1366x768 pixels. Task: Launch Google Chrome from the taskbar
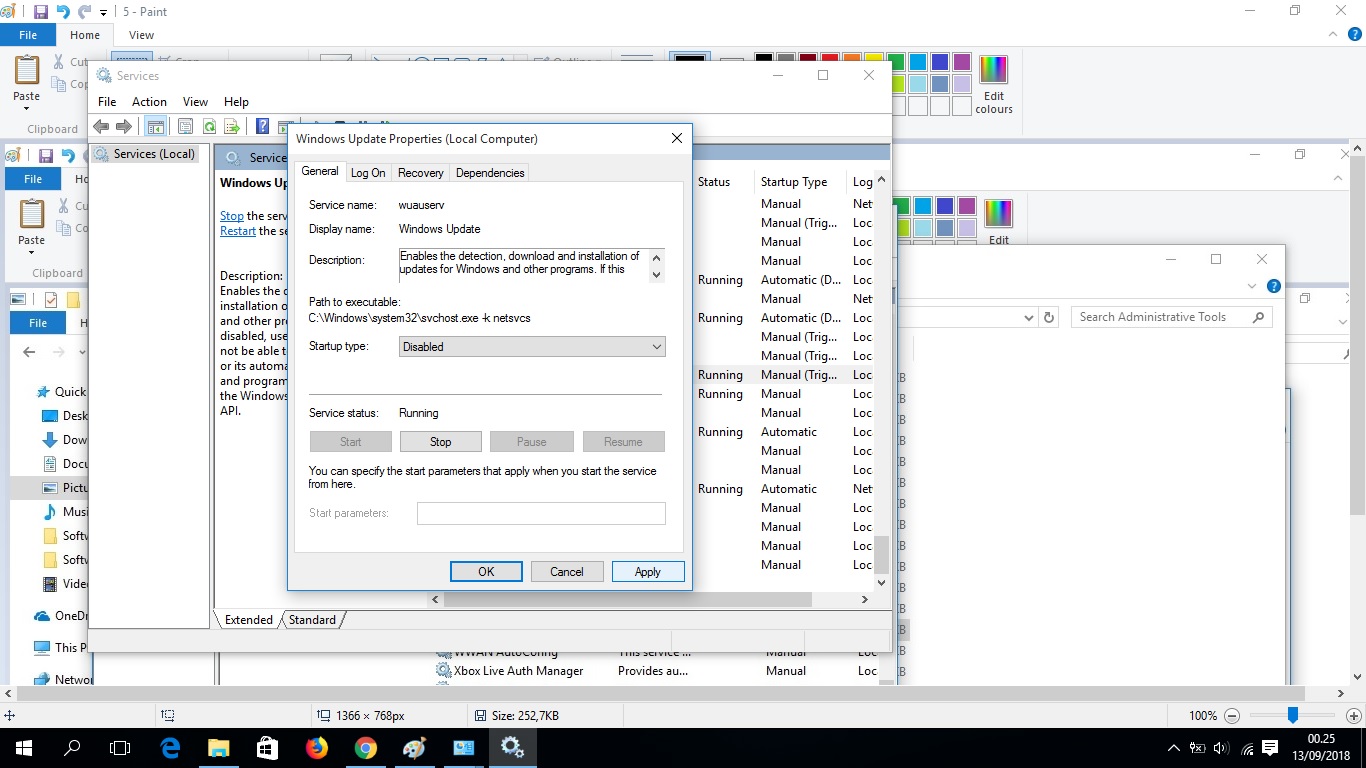click(366, 748)
